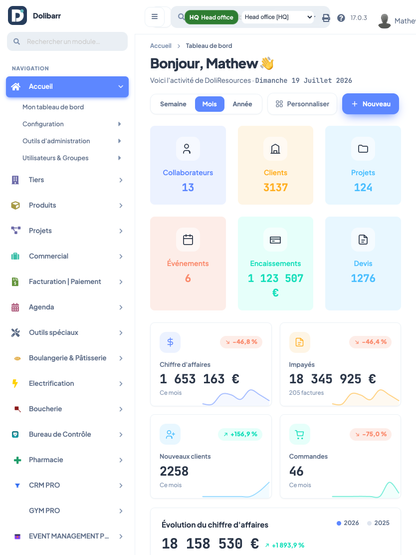The width and height of the screenshot is (416, 555).
Task: Click the 17.0.3 version text
Action: click(x=359, y=18)
